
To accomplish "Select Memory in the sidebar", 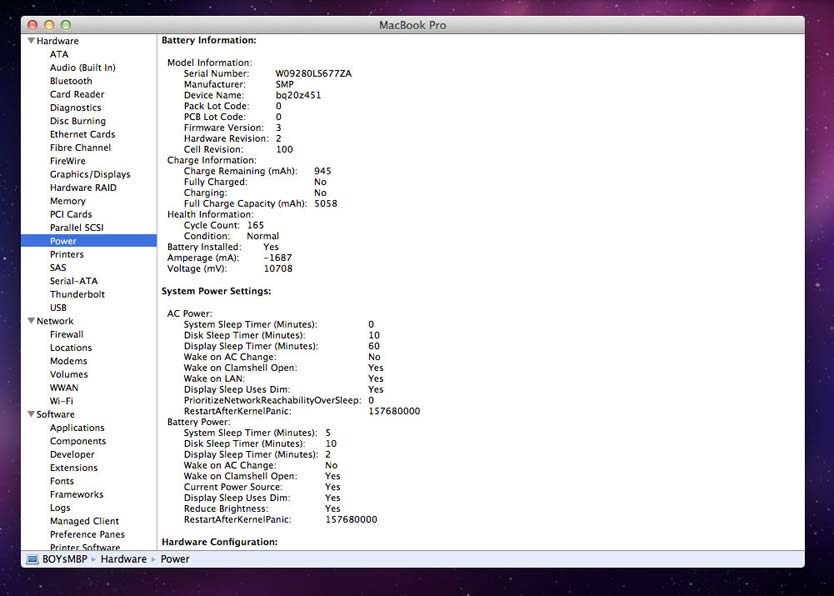I will 68,200.
